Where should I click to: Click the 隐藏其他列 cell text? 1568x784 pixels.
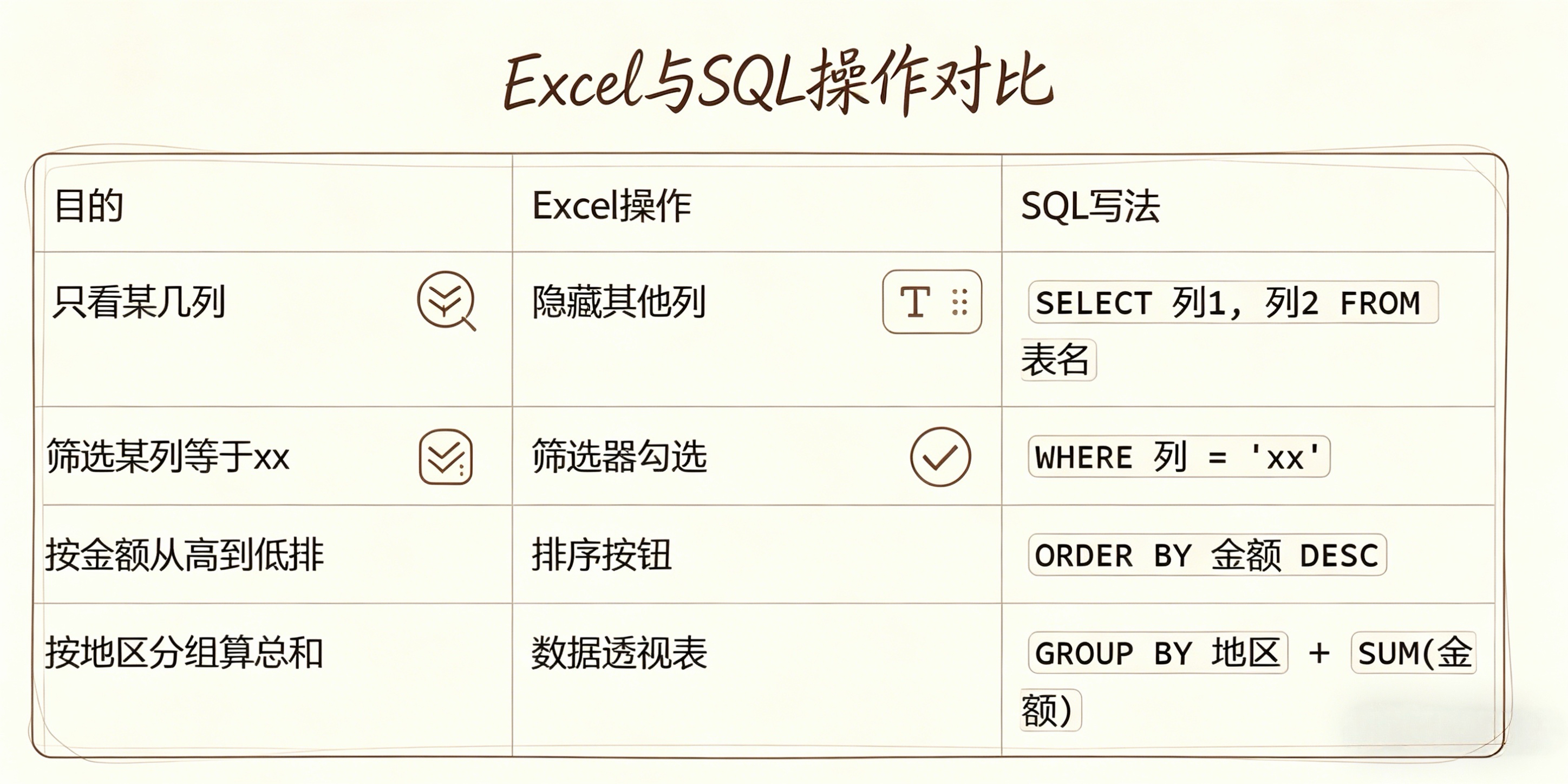pyautogui.click(x=618, y=302)
